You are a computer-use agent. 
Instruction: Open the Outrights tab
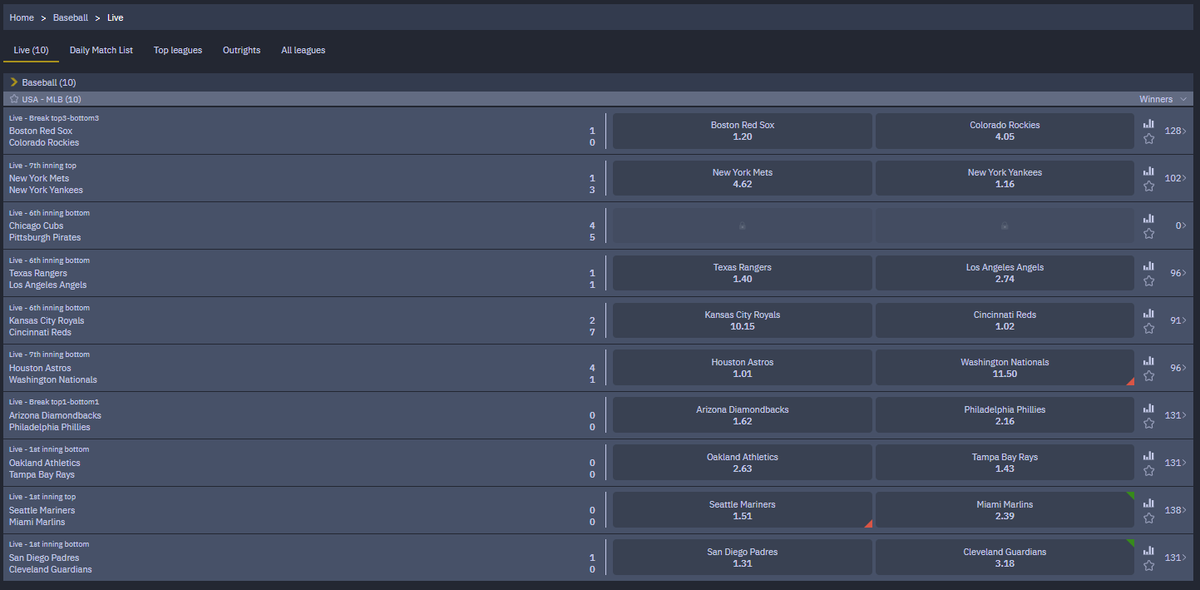click(x=242, y=50)
